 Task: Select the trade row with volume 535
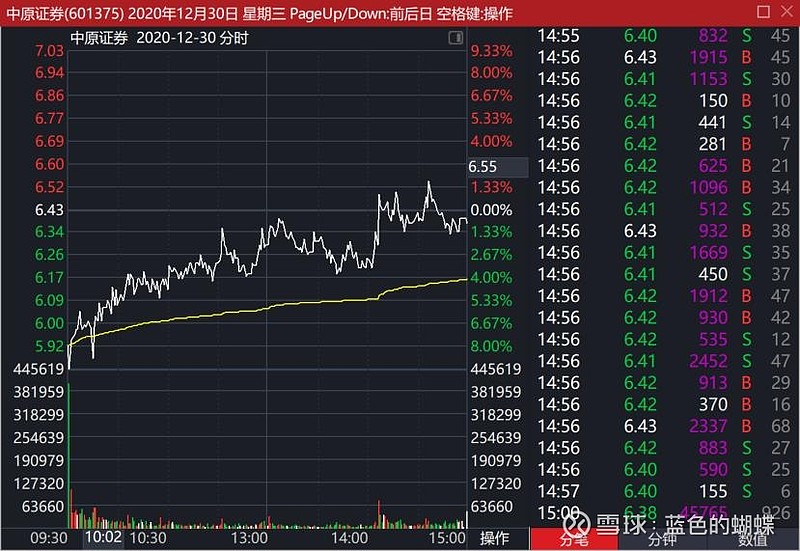click(x=664, y=339)
